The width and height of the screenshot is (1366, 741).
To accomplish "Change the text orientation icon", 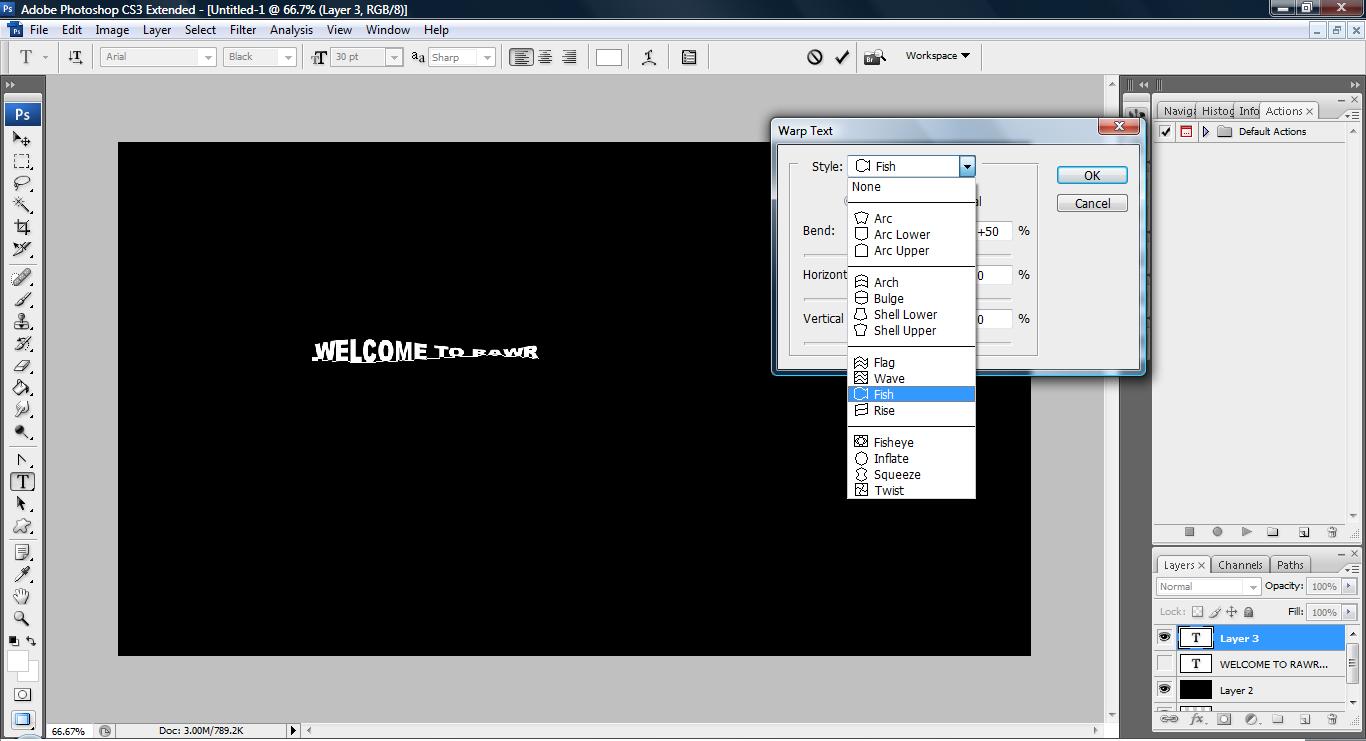I will (x=75, y=57).
